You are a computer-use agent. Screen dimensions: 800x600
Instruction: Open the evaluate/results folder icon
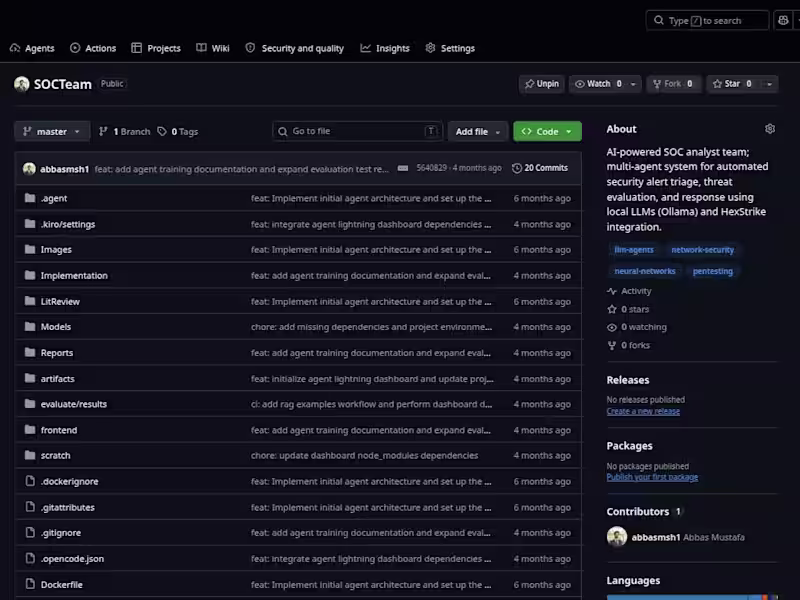pyautogui.click(x=30, y=404)
